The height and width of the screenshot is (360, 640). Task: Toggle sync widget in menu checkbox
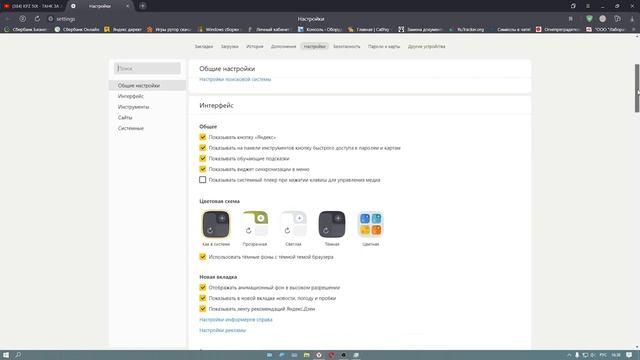[x=202, y=169]
